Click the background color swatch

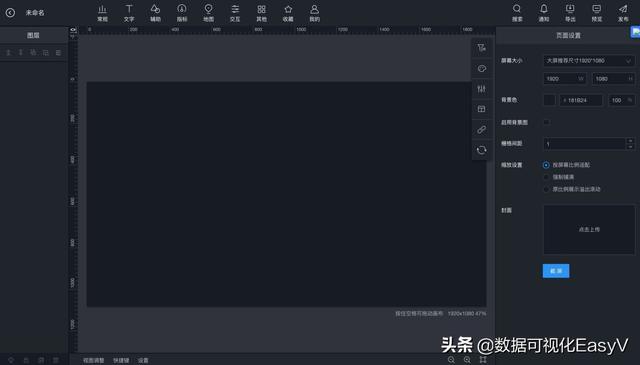pos(549,100)
